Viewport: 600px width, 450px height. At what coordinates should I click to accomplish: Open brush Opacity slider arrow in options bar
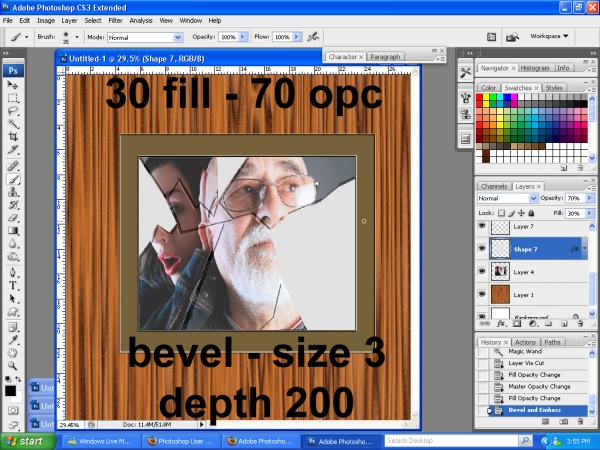pos(243,37)
